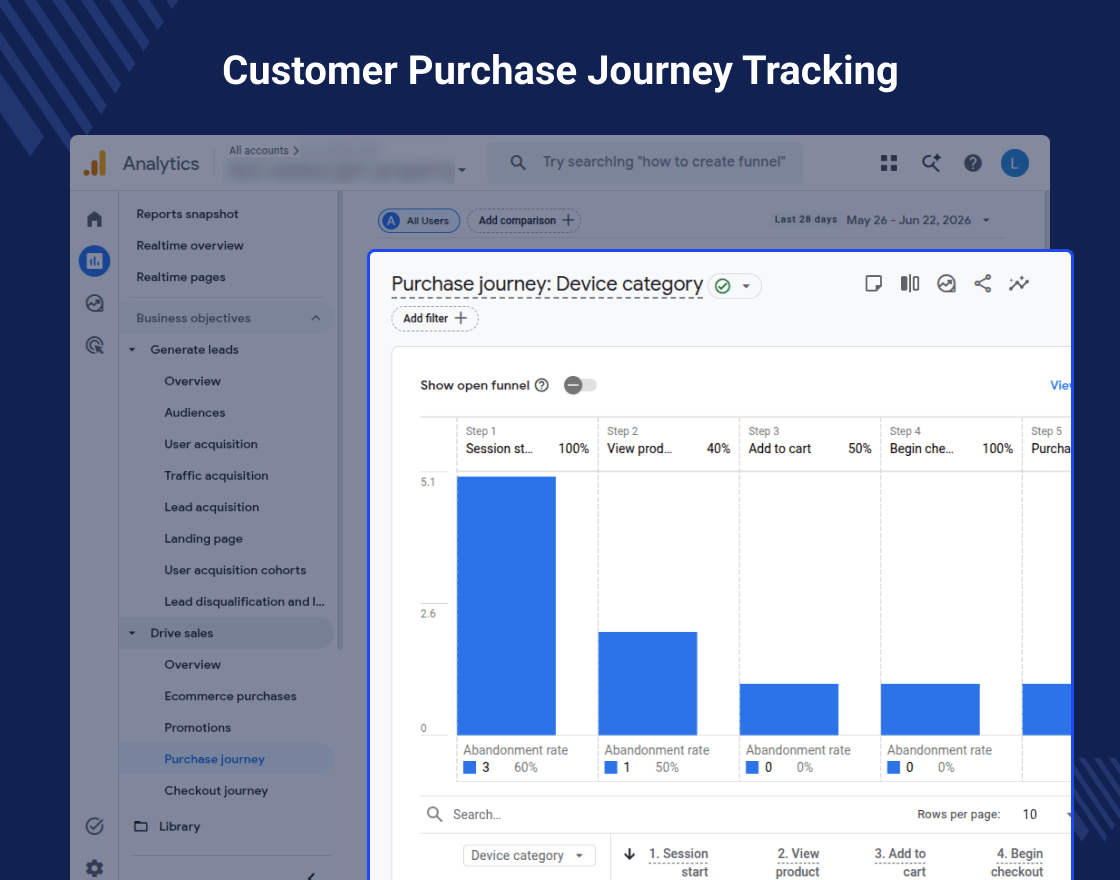Collapse the Generate leads group

pyautogui.click(x=132, y=350)
